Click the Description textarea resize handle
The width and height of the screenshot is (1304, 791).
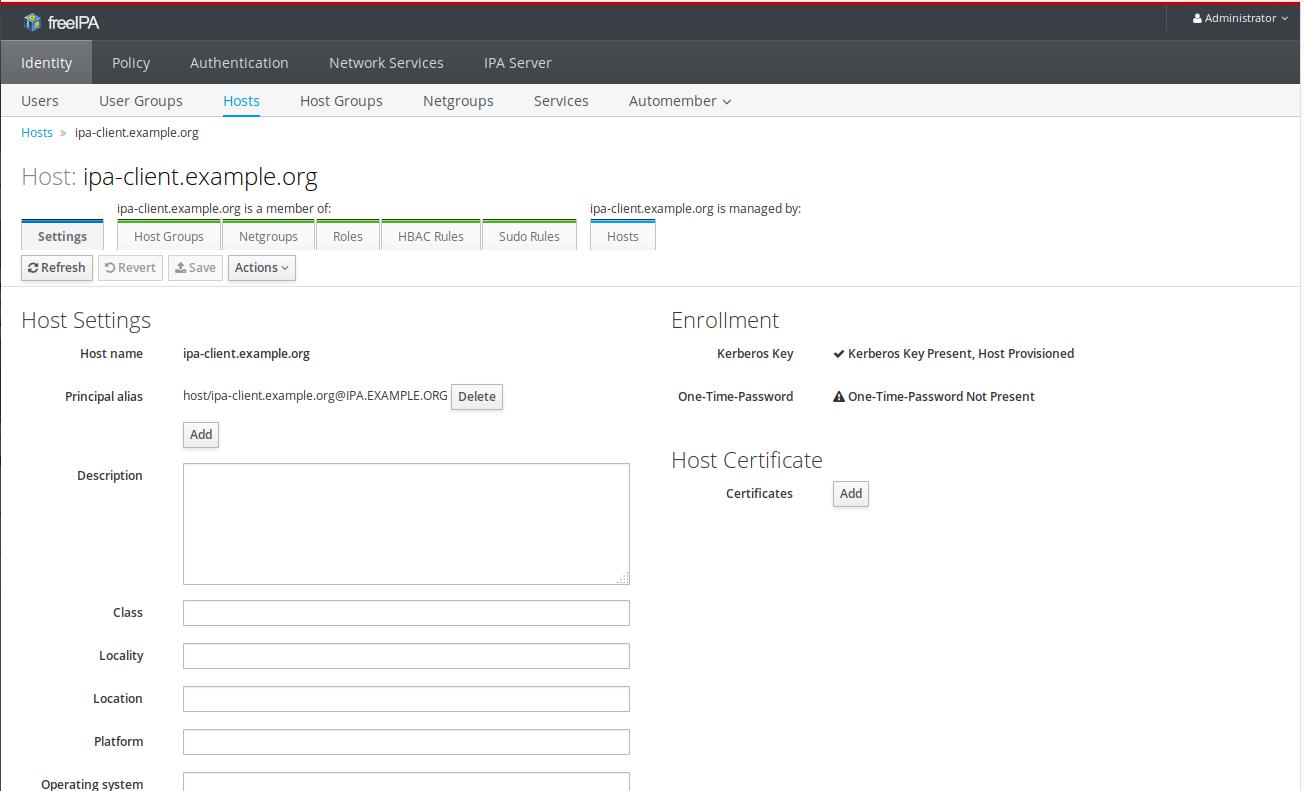tap(623, 578)
